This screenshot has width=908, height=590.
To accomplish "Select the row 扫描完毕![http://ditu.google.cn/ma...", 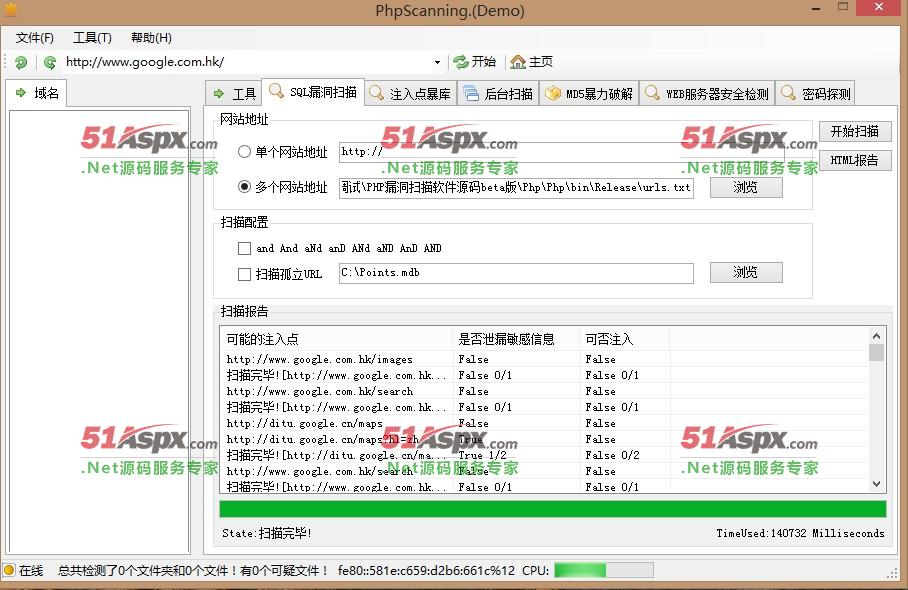I will point(544,456).
